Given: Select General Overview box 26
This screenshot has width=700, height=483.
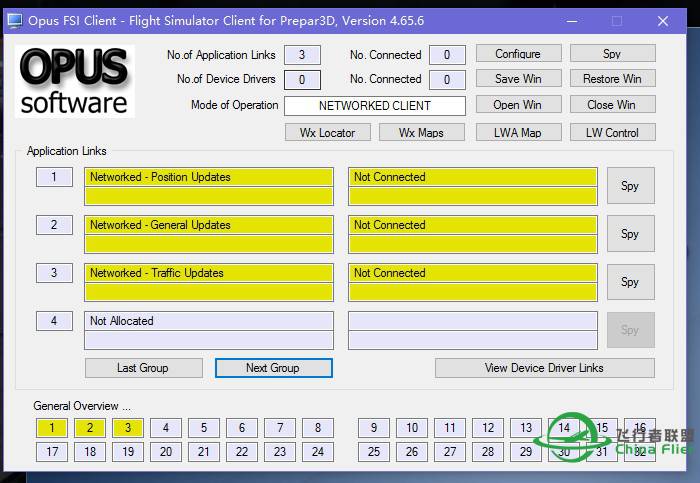Looking at the screenshot, I should (412, 452).
